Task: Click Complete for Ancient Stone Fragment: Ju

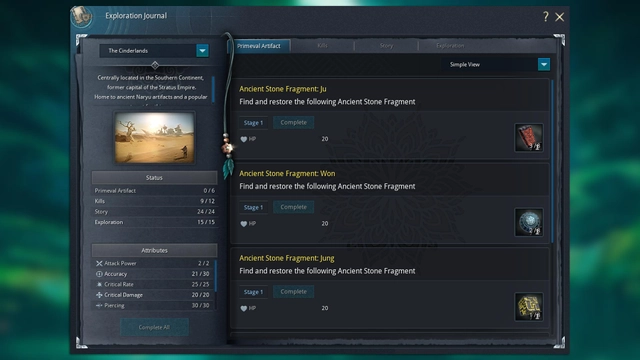Action: point(293,122)
